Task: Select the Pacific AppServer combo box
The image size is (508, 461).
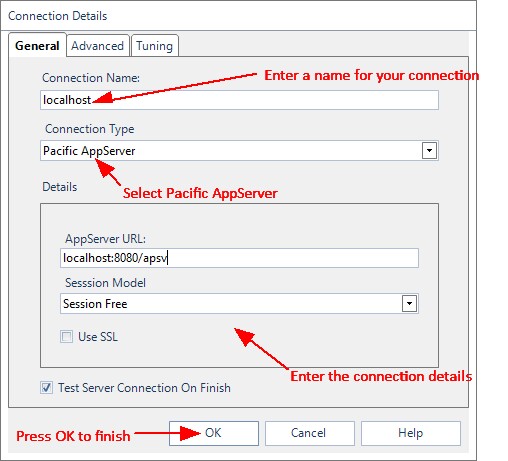Action: point(239,151)
